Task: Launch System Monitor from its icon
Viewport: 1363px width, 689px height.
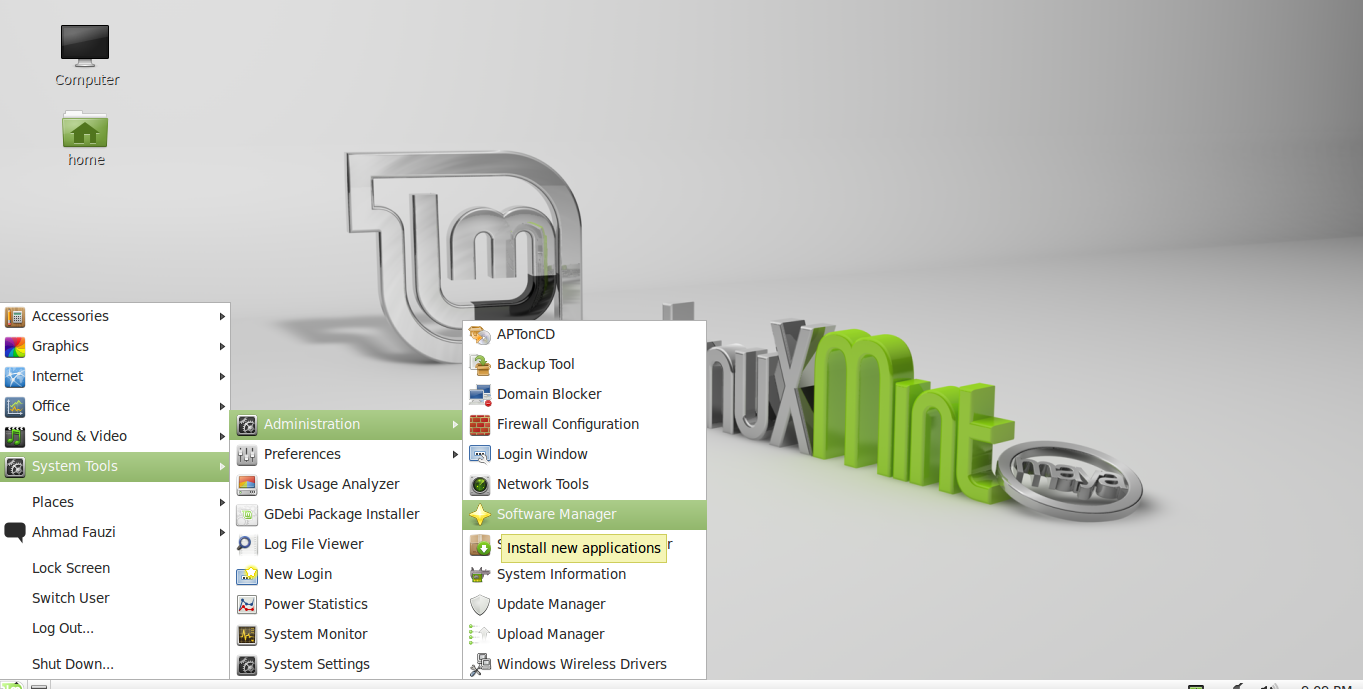Action: coord(247,634)
